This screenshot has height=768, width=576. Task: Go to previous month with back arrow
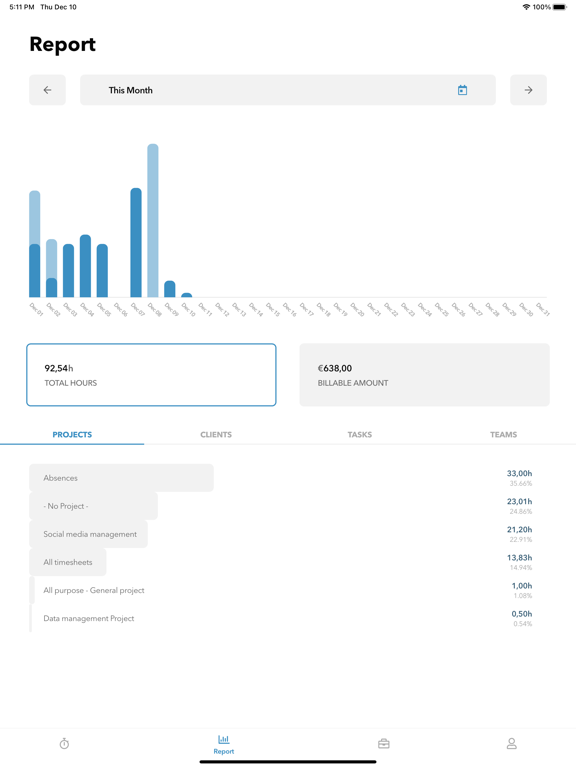click(x=48, y=90)
